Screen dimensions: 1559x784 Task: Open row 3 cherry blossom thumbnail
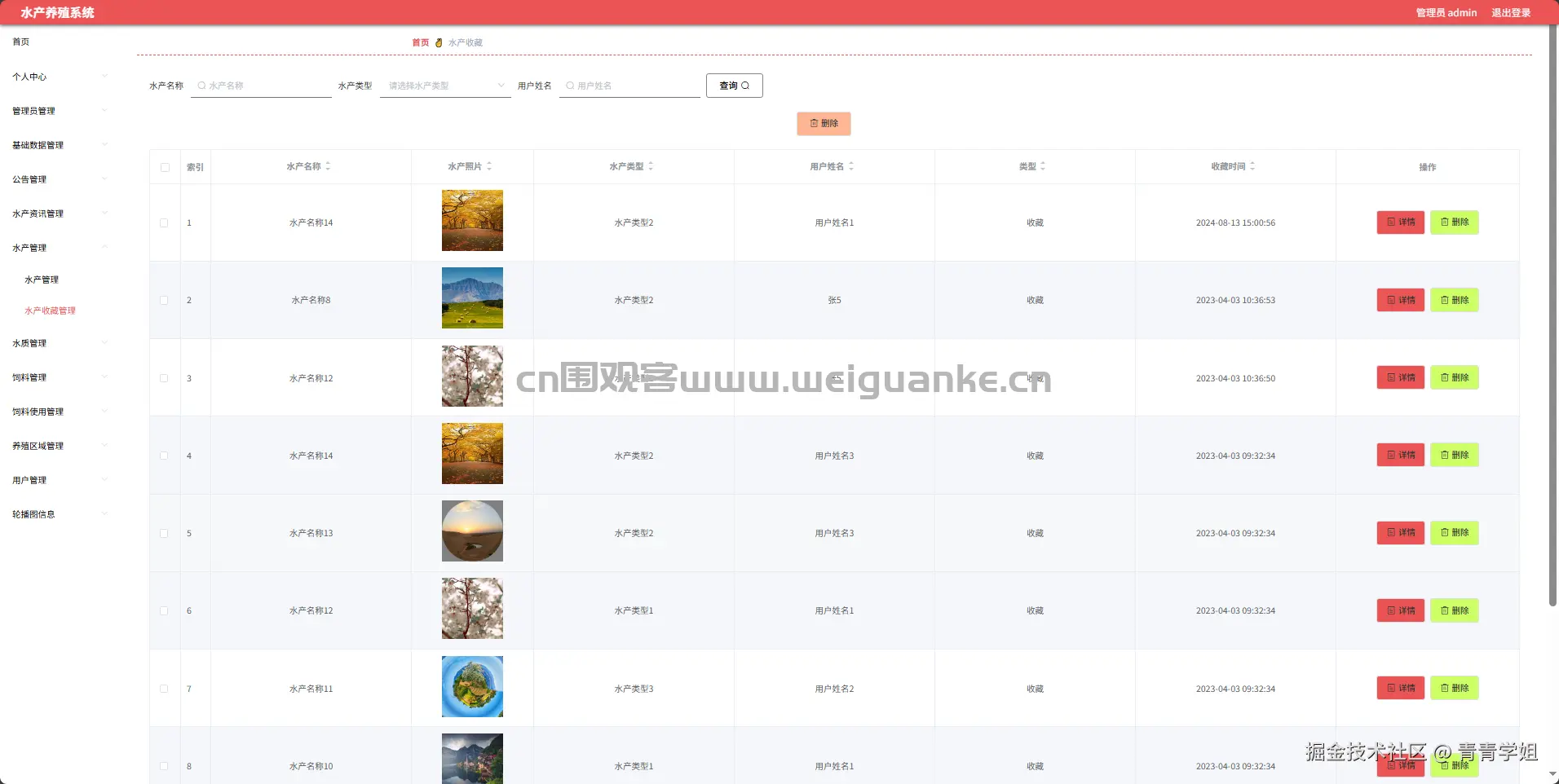472,376
